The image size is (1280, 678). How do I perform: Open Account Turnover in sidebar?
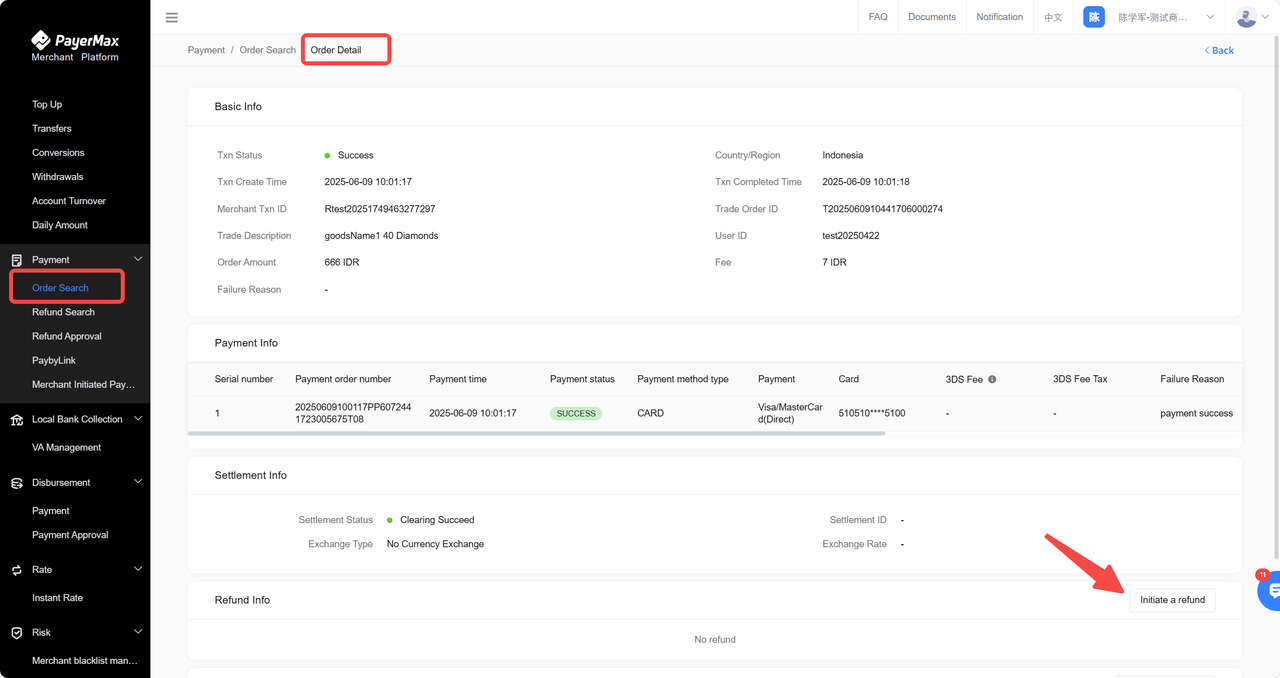point(69,201)
